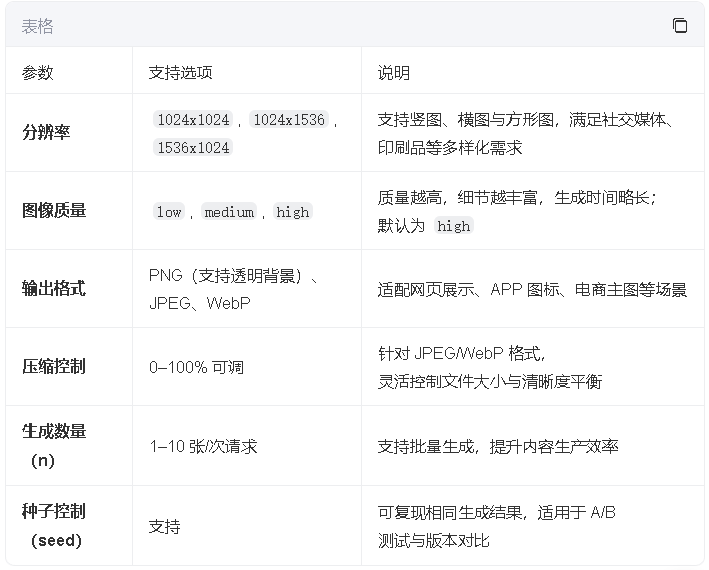Click the 针对 JPEG/WebP 格式 description line
The height and width of the screenshot is (570, 709).
point(462,353)
